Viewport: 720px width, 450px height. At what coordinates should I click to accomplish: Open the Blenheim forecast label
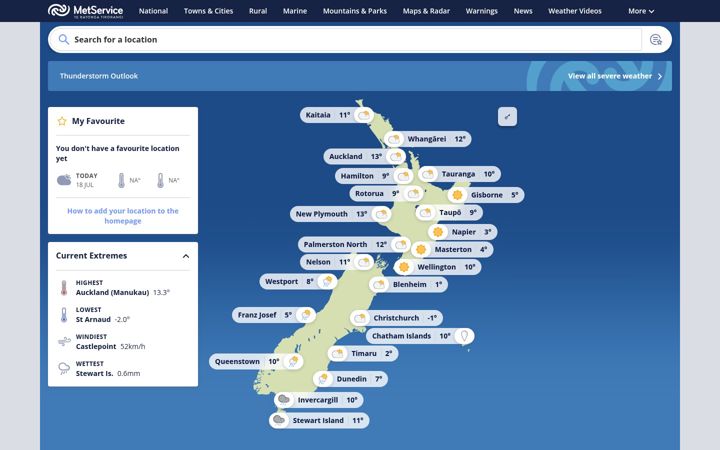click(x=410, y=285)
